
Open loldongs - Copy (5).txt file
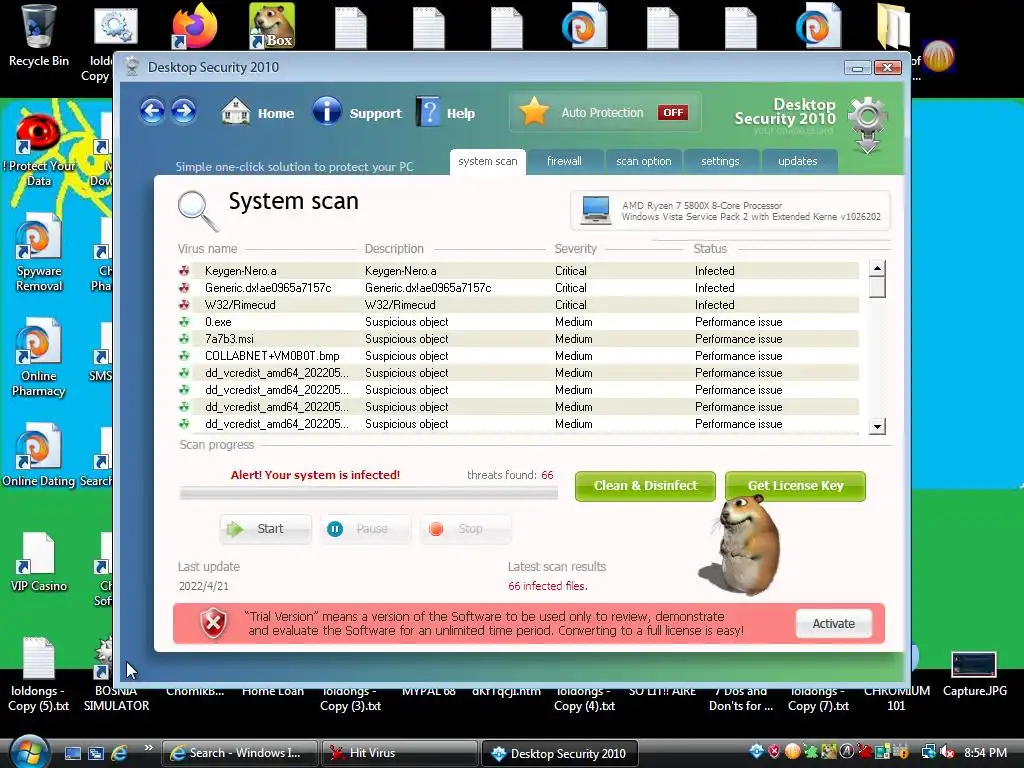[x=39, y=676]
